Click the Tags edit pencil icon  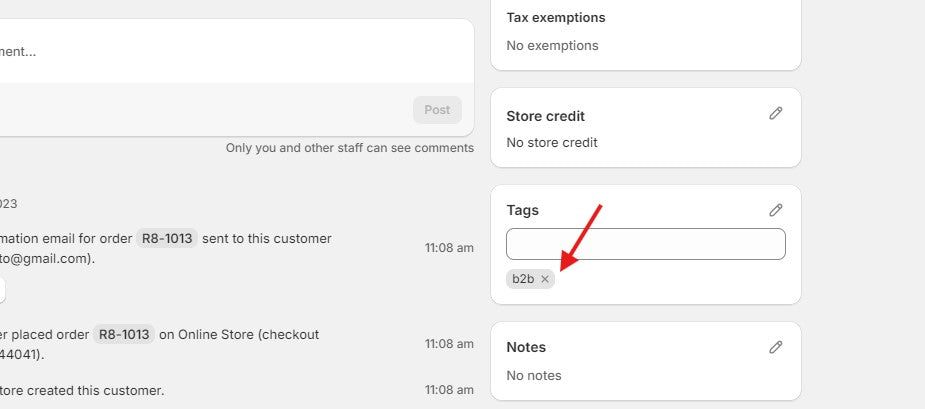click(775, 210)
